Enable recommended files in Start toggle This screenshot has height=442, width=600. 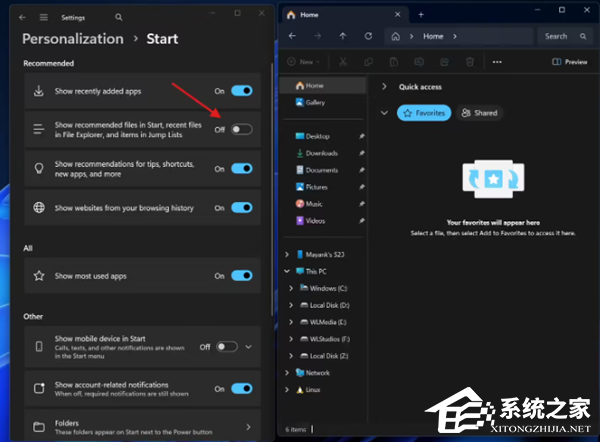pyautogui.click(x=241, y=129)
